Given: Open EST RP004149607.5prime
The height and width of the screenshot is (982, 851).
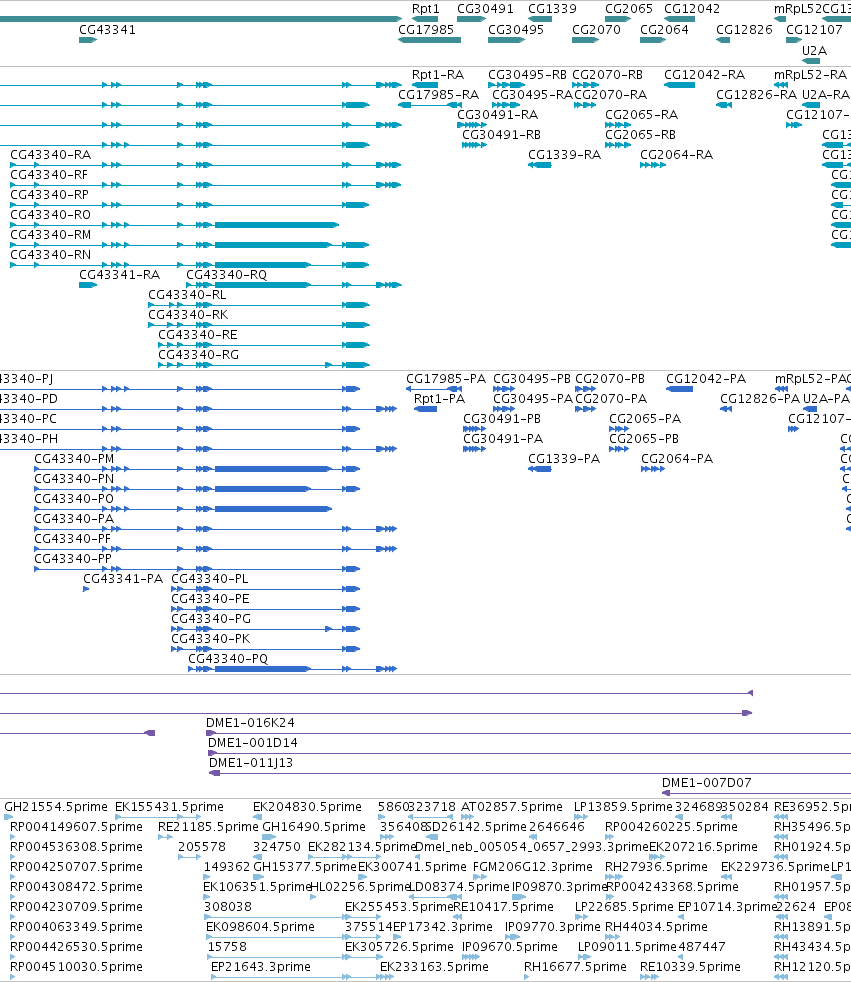Looking at the screenshot, I should 76,827.
